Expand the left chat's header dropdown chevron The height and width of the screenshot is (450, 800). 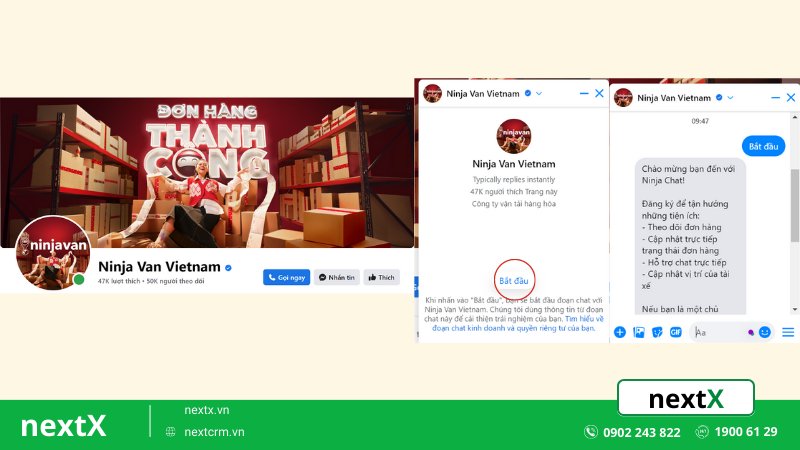coord(539,93)
